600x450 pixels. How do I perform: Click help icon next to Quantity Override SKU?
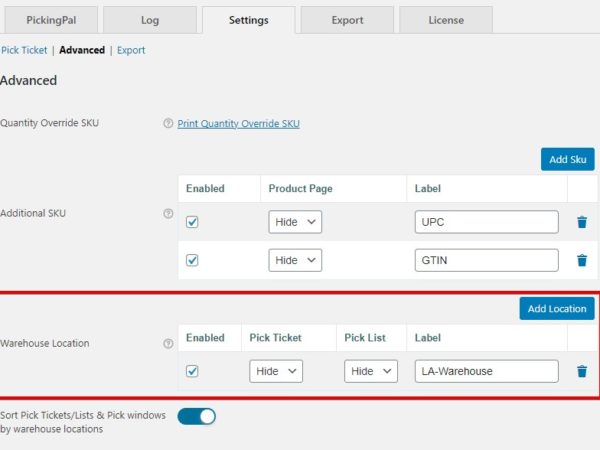(x=168, y=124)
